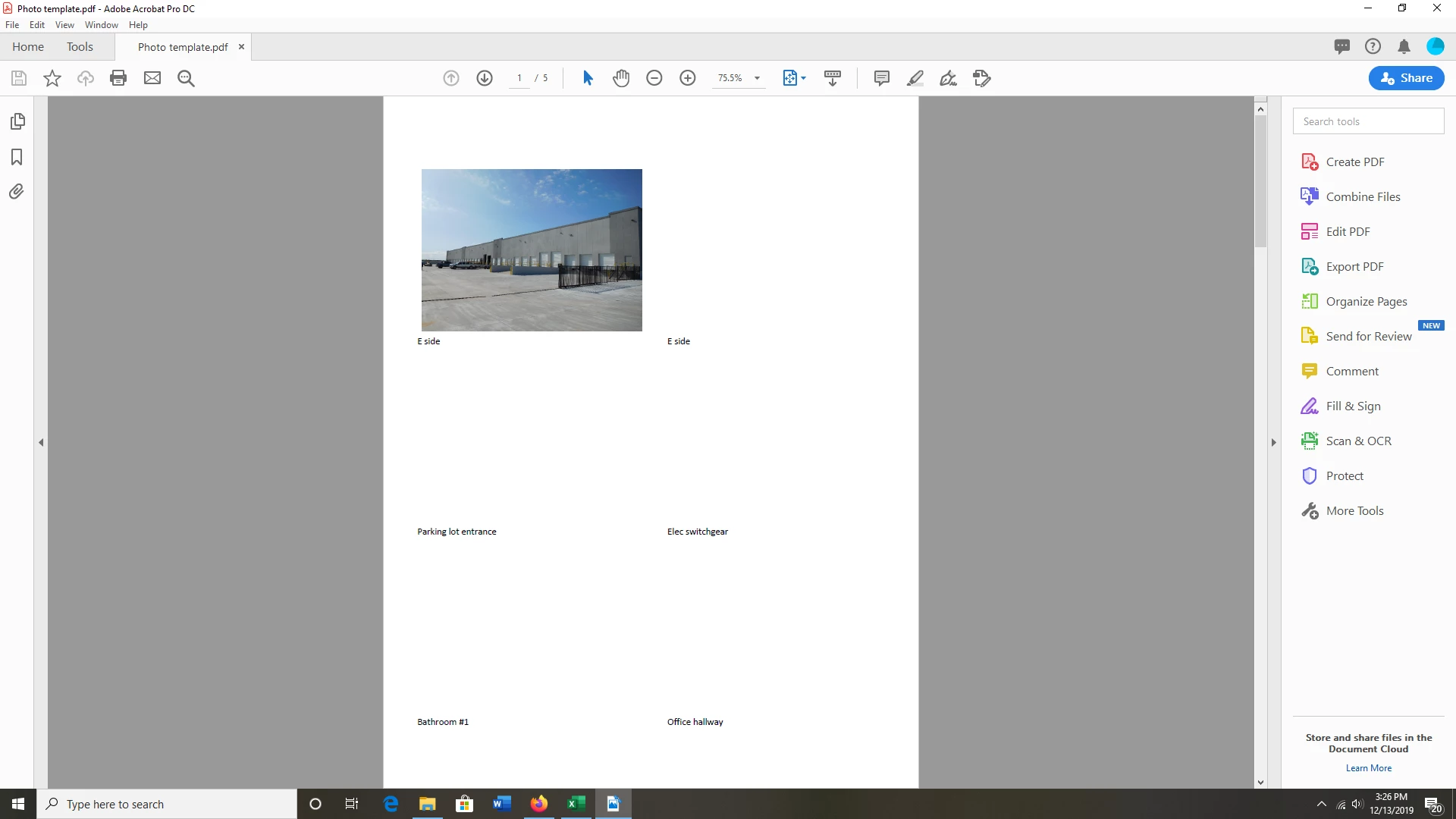The width and height of the screenshot is (1456, 819).
Task: Collapse the right tools pane arrow
Action: point(1274,442)
